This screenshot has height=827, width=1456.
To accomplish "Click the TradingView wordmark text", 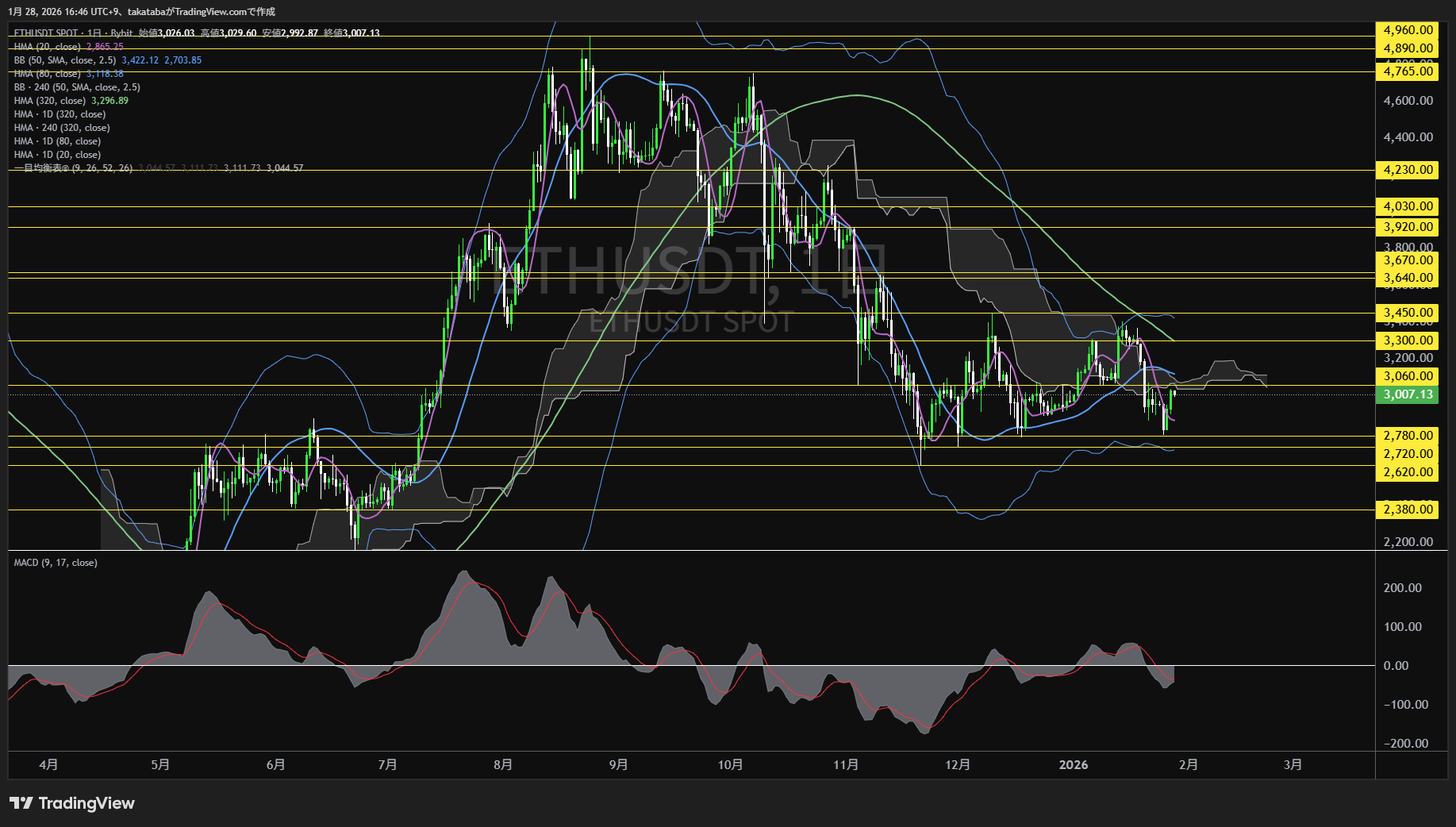I will [x=86, y=803].
